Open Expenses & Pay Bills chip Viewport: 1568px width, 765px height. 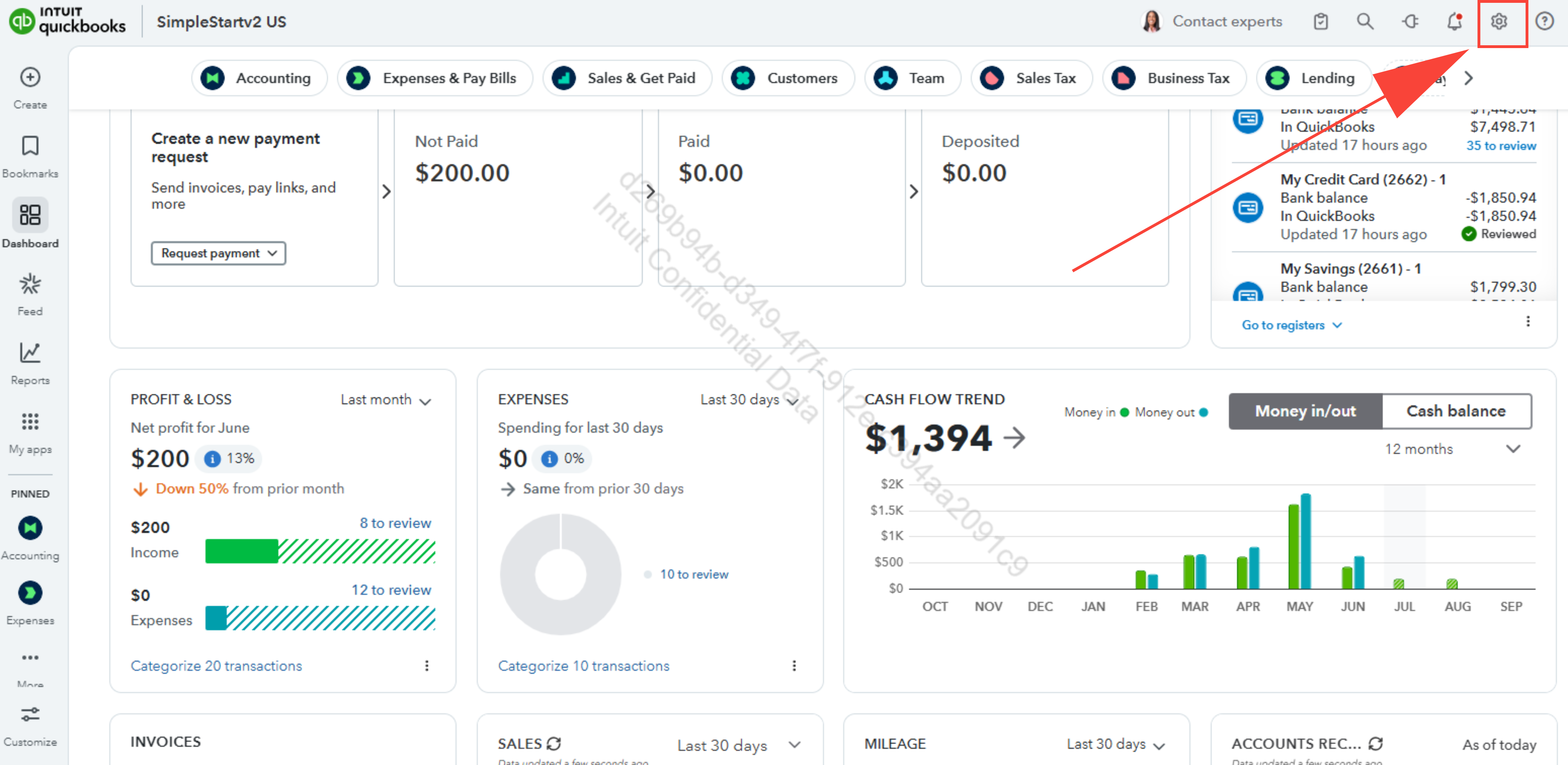(435, 78)
